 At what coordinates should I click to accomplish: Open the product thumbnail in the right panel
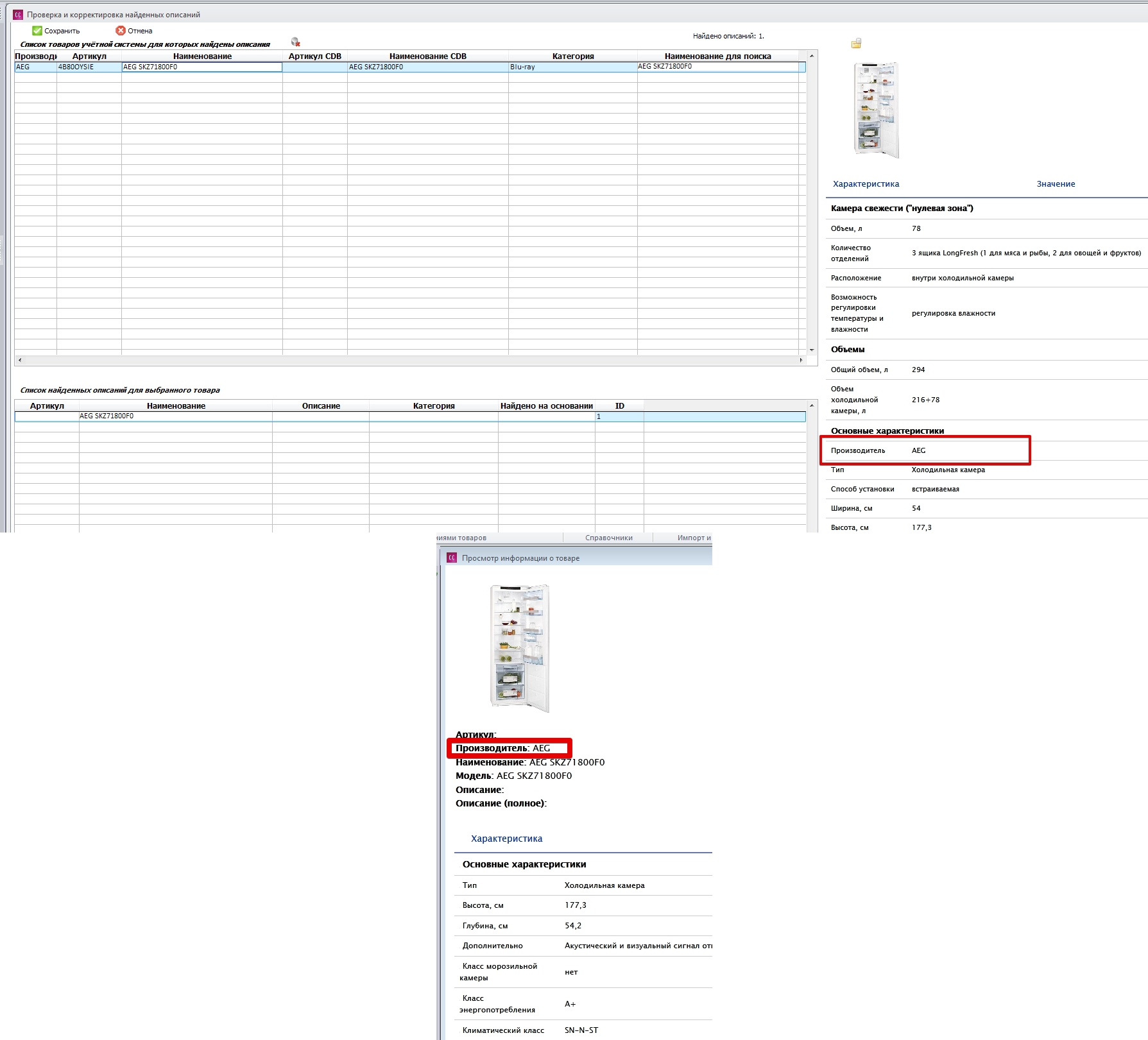(x=877, y=110)
